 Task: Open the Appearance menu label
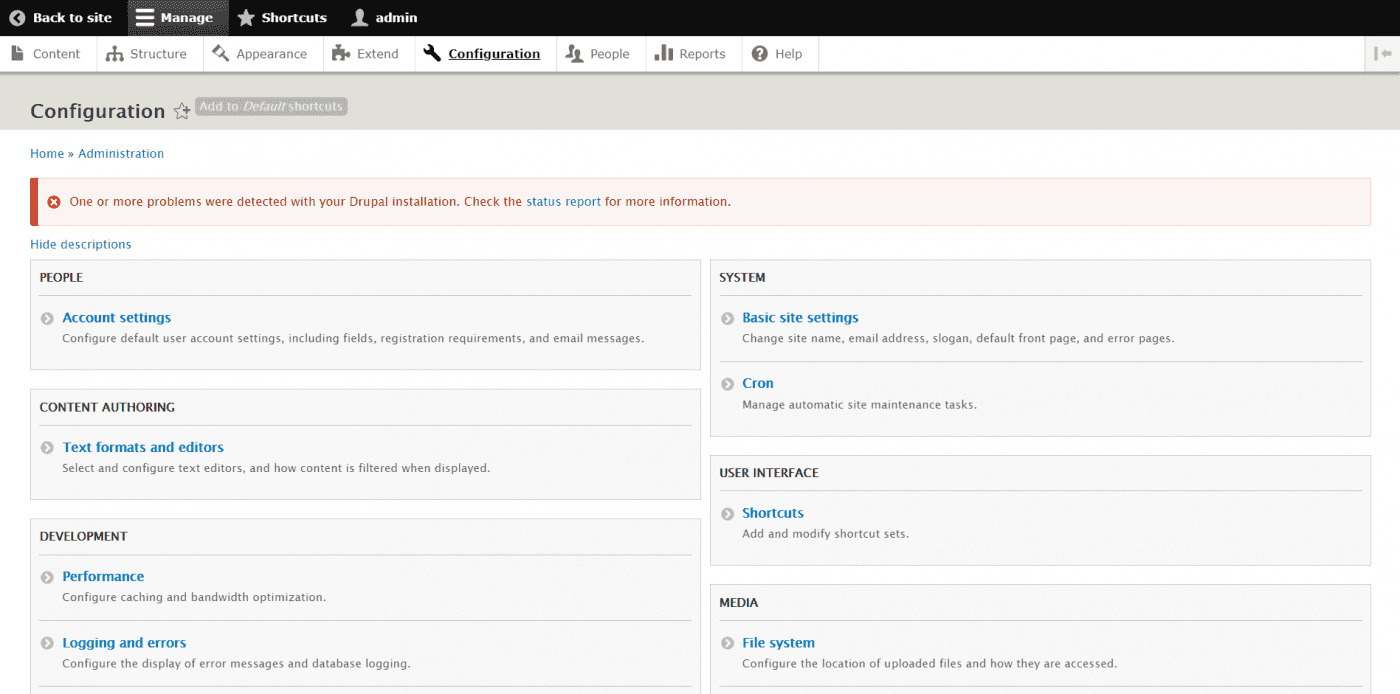[x=272, y=54]
